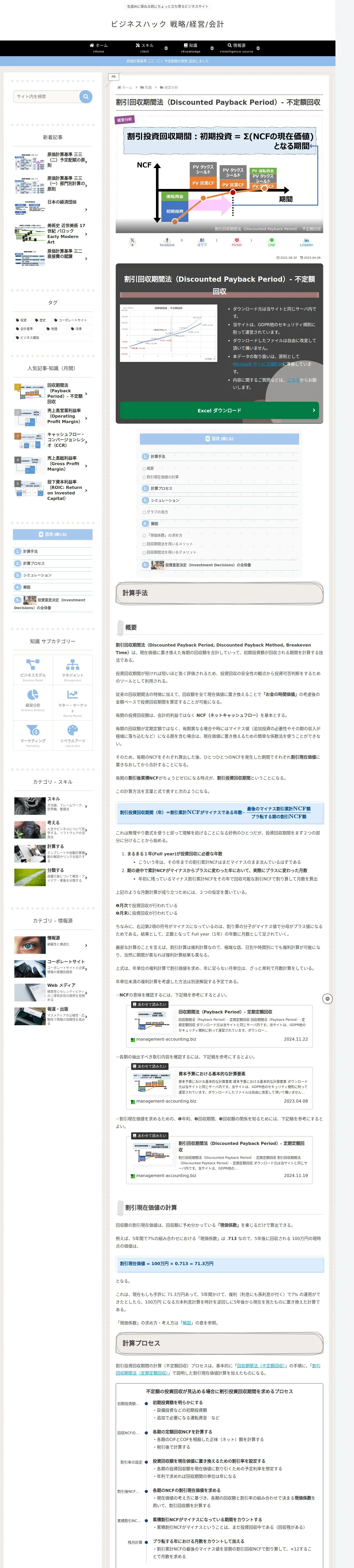354x1568 pixels.
Task: Open skill category 分類する
Action: click(x=53, y=877)
